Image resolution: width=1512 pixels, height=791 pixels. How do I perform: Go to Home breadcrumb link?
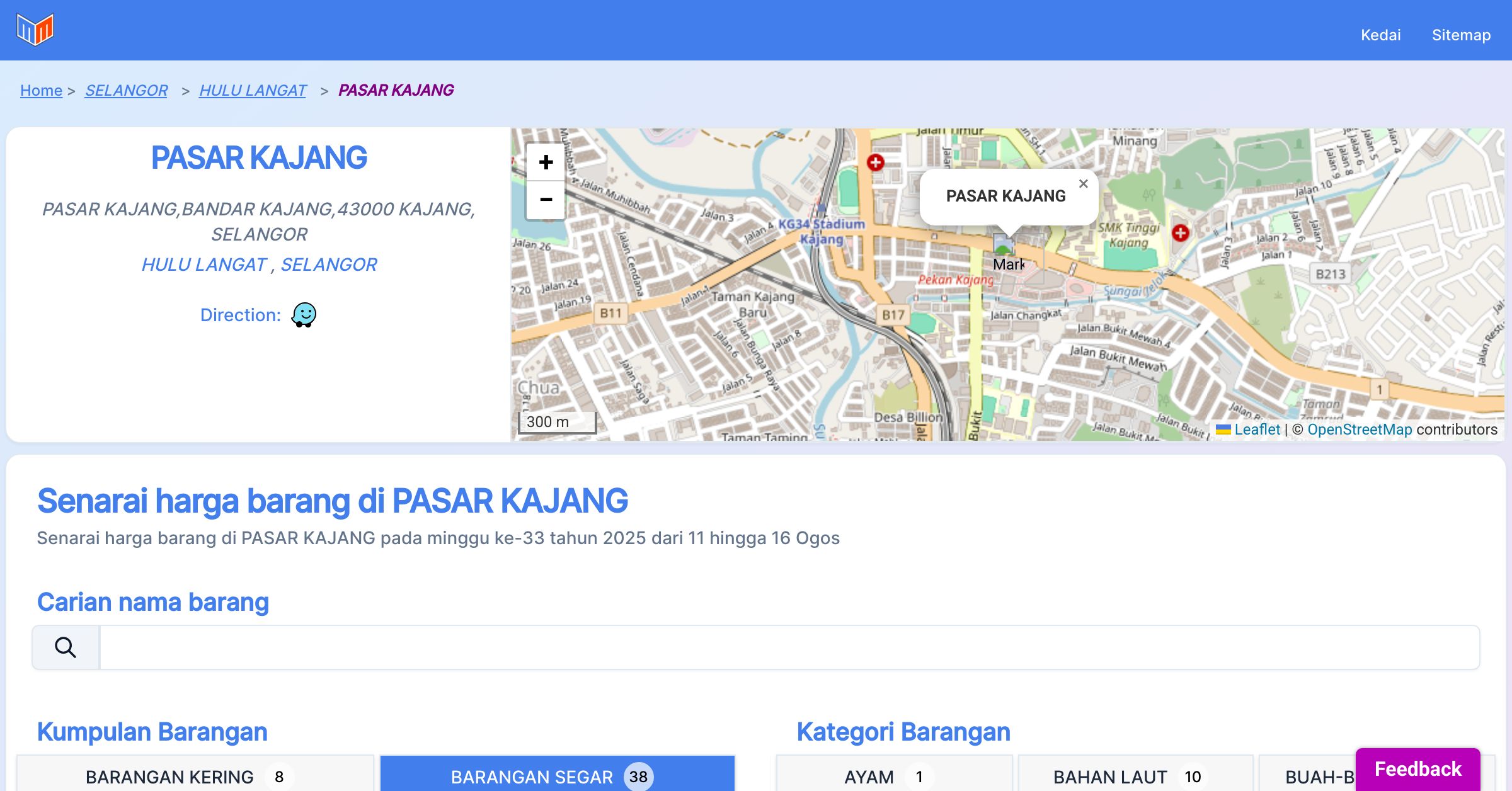click(41, 90)
